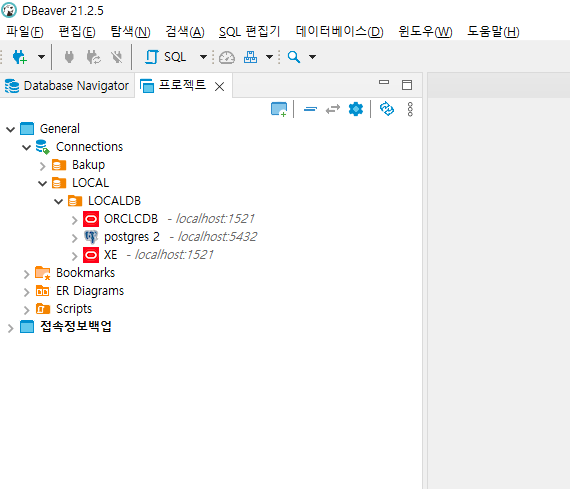Select the ORCLCDB connection label

[131, 219]
